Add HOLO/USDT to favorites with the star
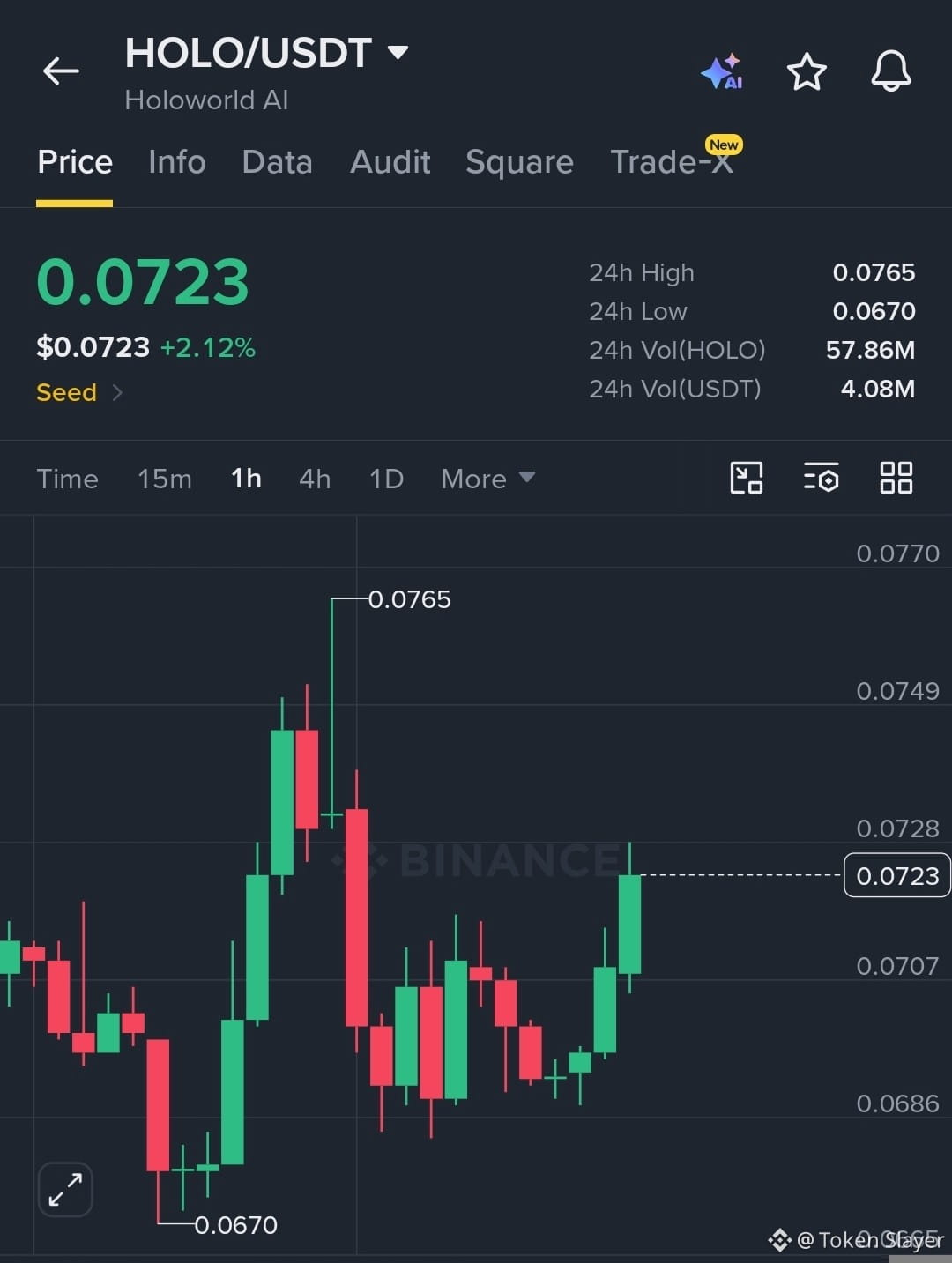 point(807,71)
